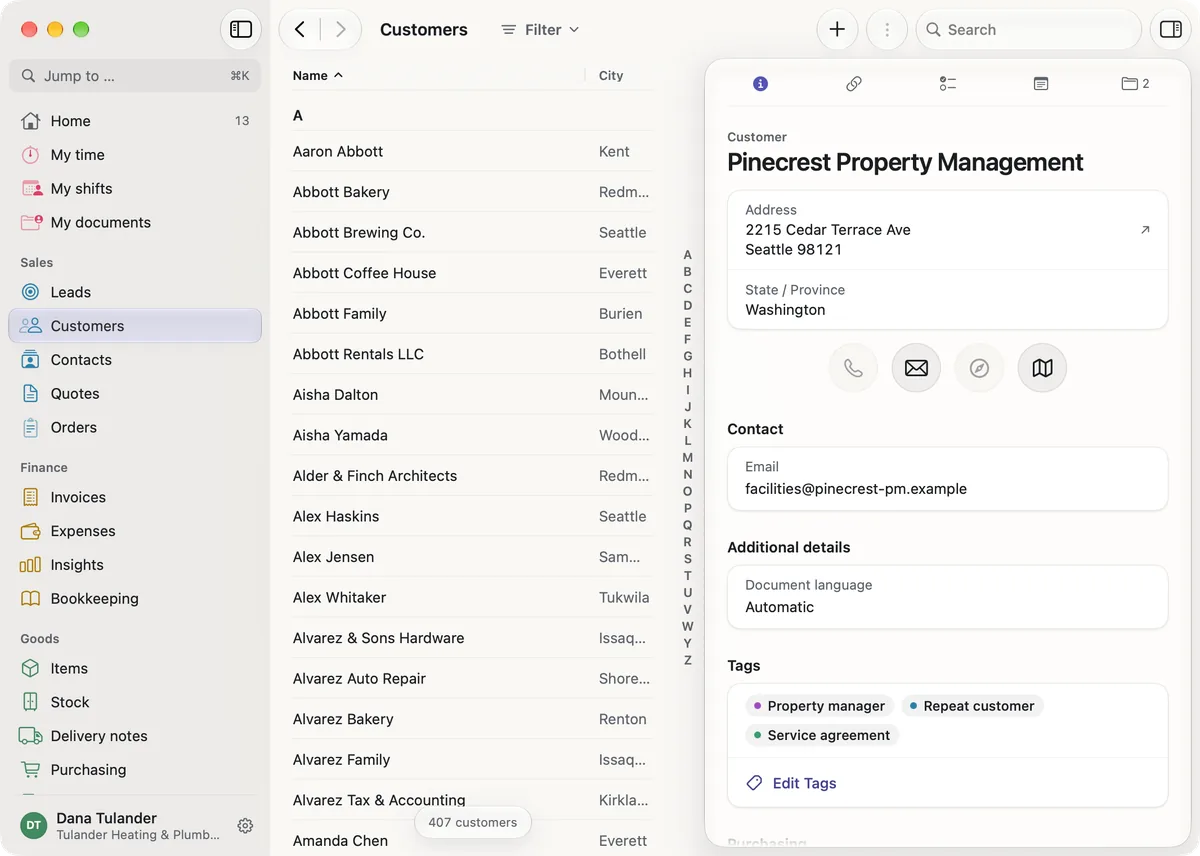This screenshot has width=1200, height=856.
Task: Open My documents in sidebar
Action: [x=135, y=223]
